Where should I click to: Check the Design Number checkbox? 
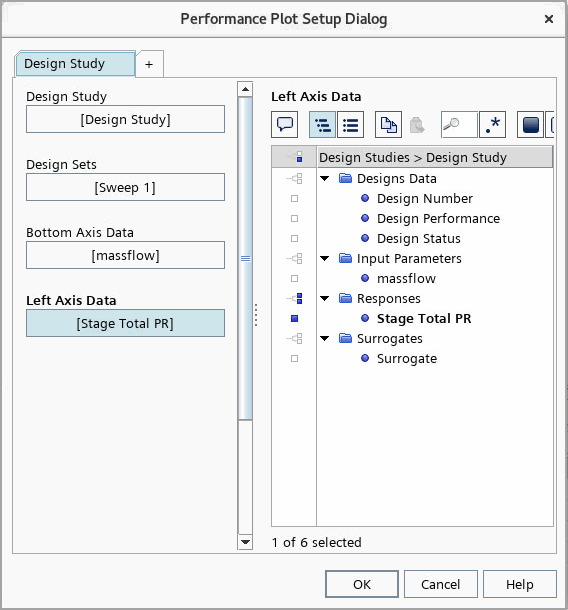[x=295, y=199]
